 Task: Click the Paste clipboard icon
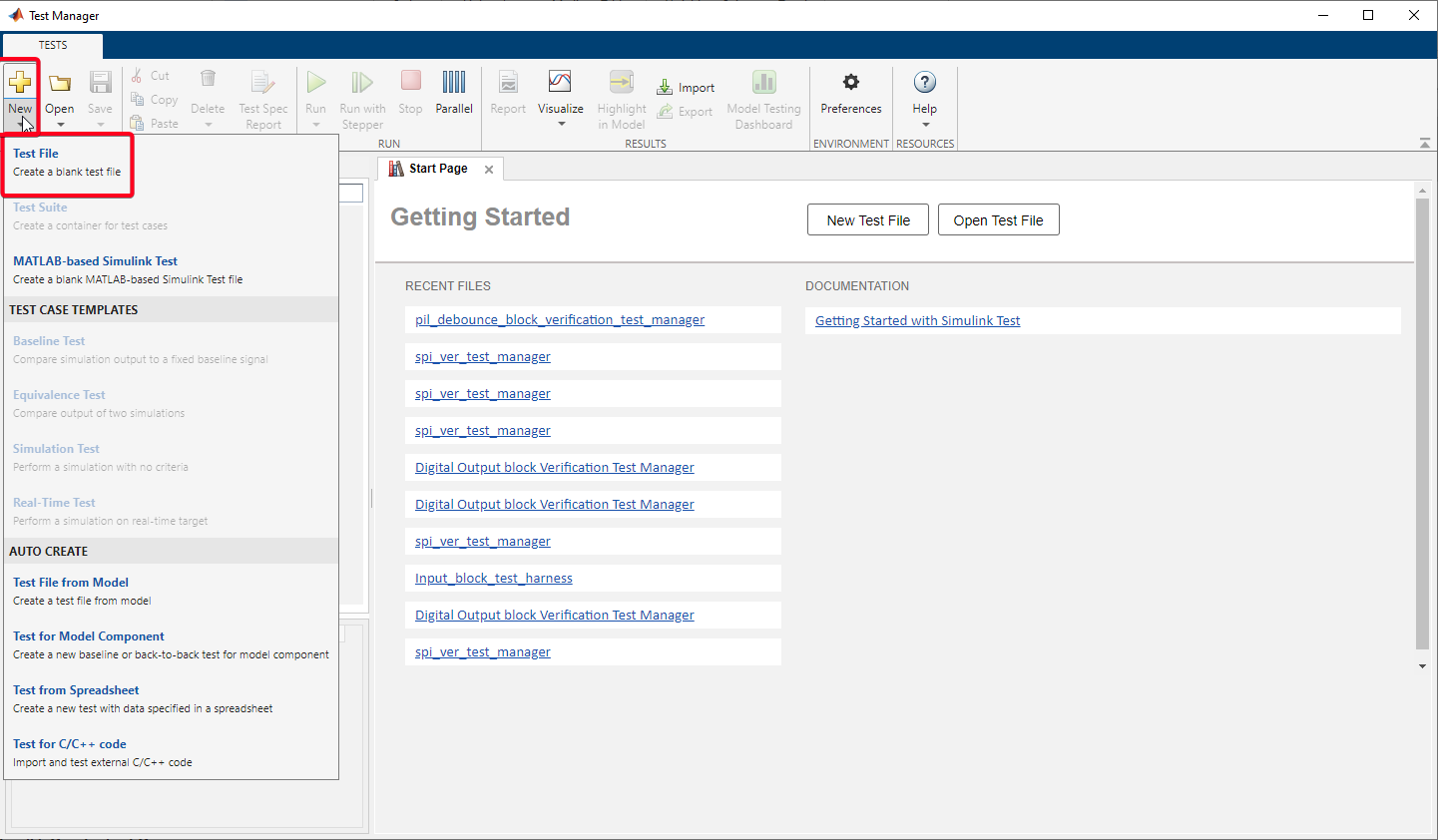pos(138,124)
